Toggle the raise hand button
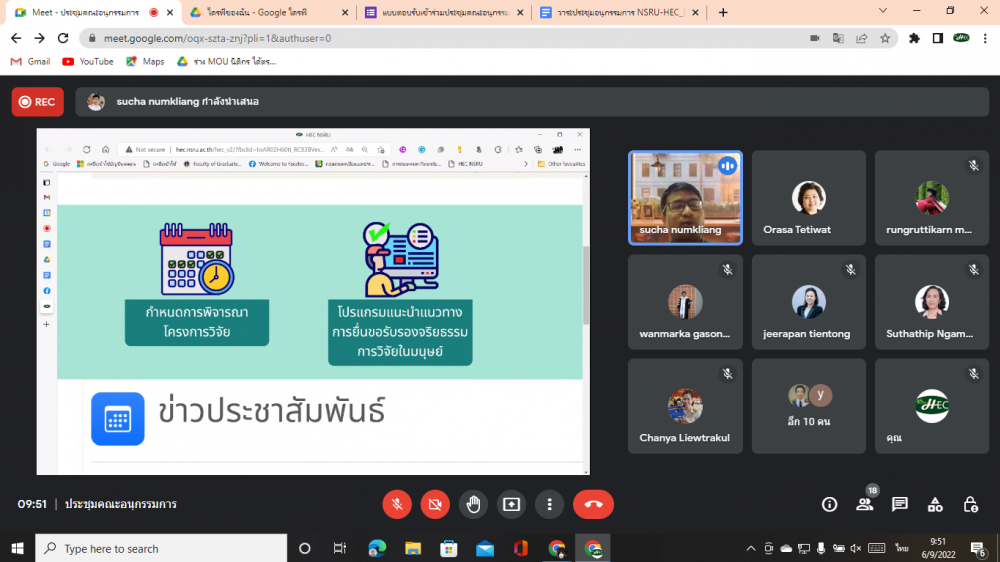 click(474, 504)
